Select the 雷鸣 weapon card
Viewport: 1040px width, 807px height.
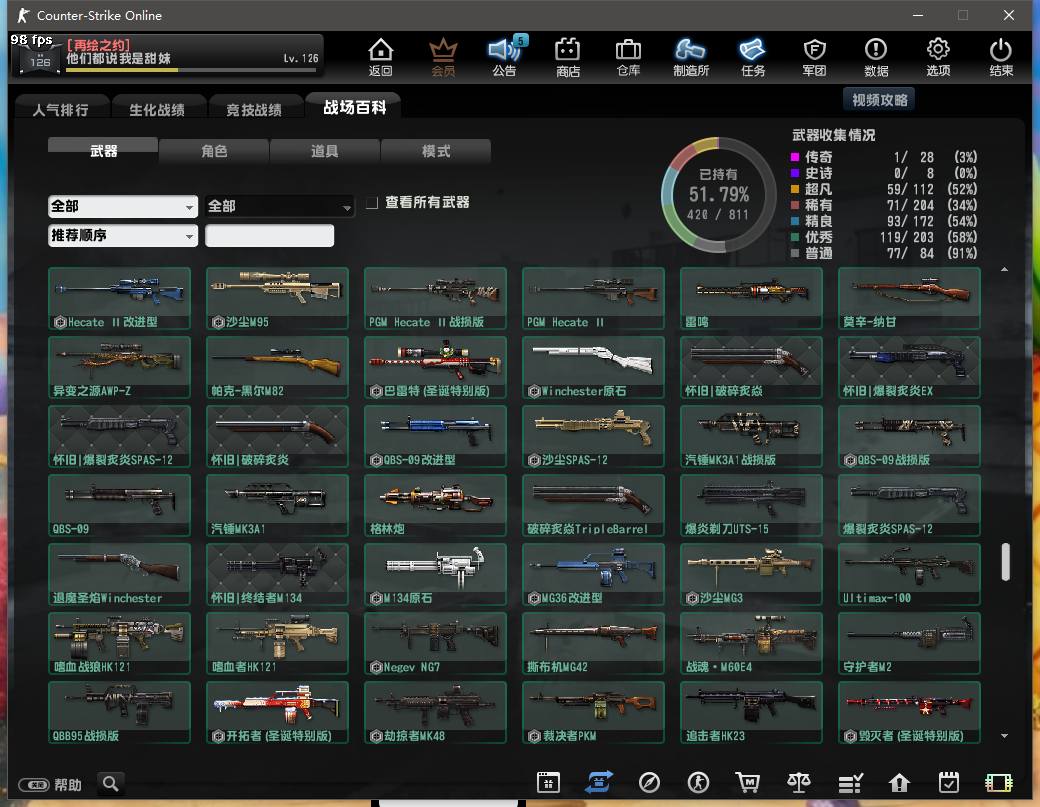point(751,298)
